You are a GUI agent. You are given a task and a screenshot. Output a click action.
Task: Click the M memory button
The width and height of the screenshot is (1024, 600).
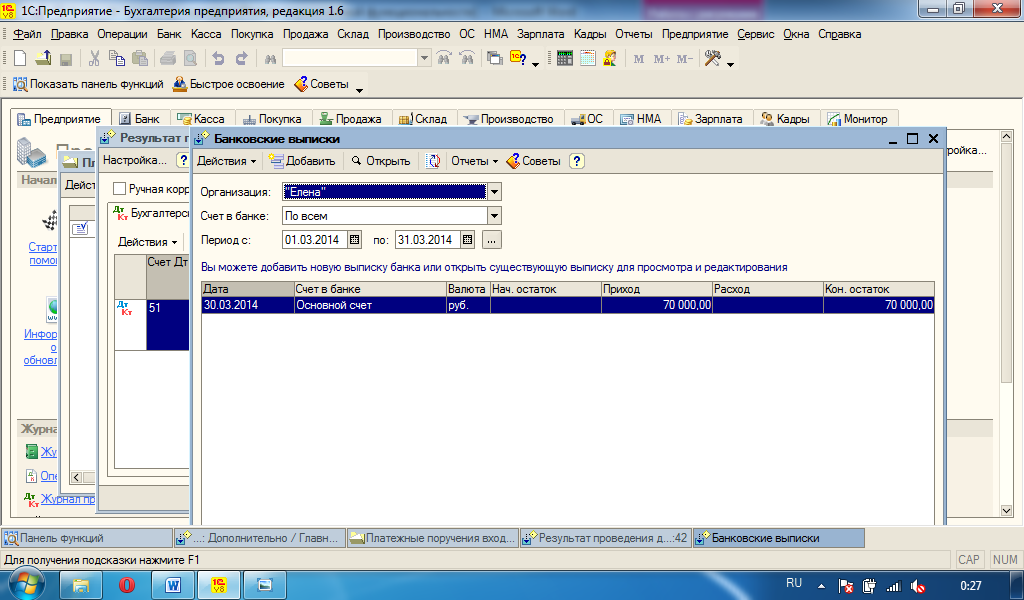(x=639, y=59)
